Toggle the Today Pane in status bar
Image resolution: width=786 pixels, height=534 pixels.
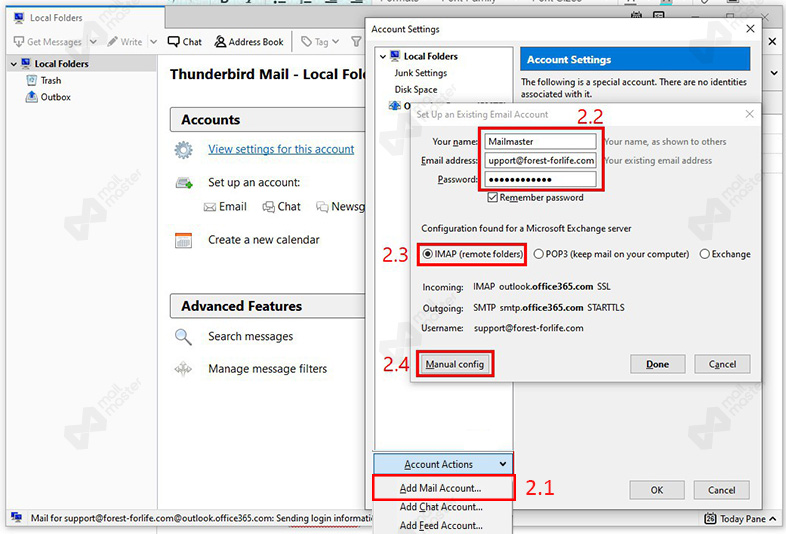[742, 519]
